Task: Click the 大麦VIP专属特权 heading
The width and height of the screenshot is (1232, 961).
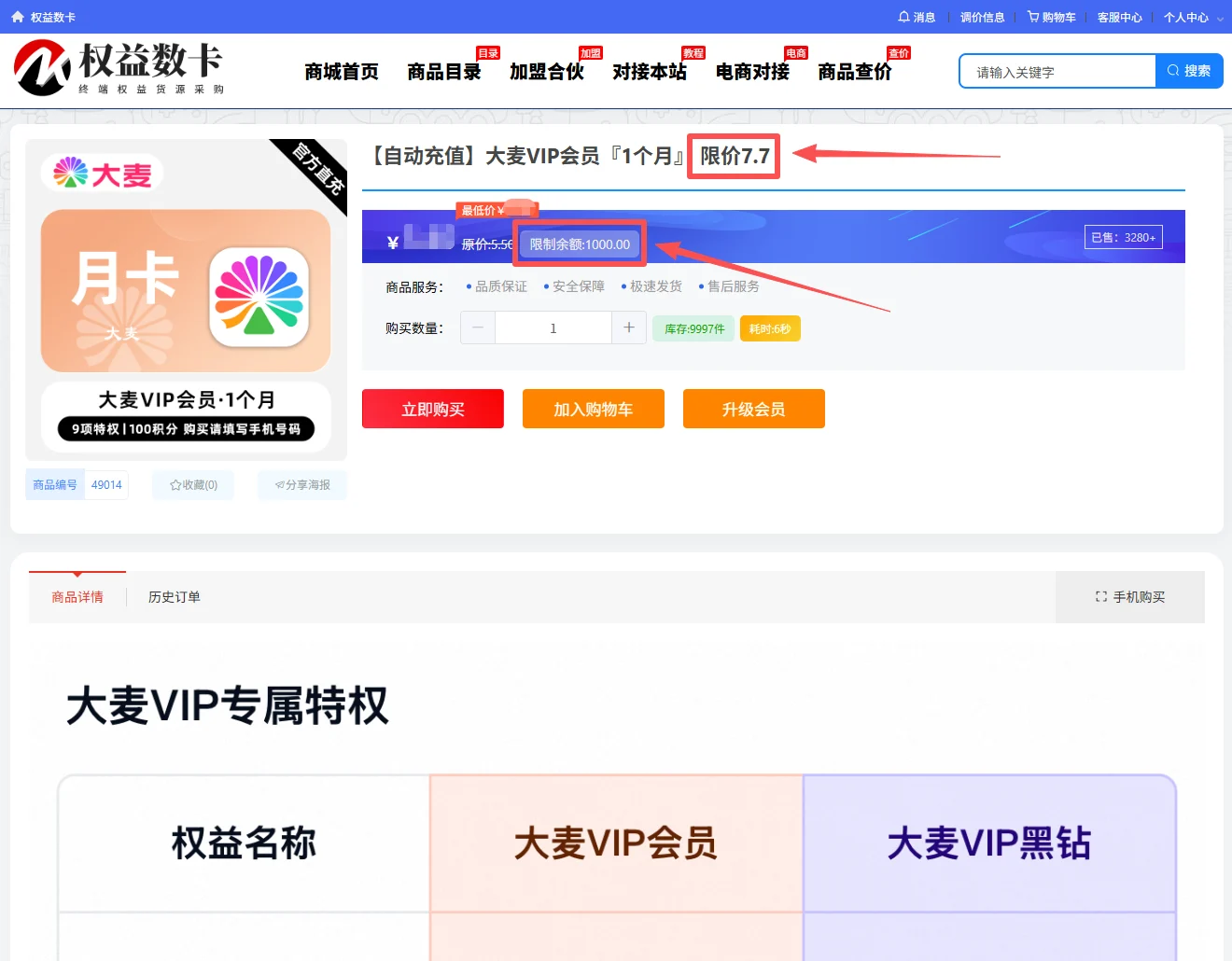Action: (x=228, y=705)
